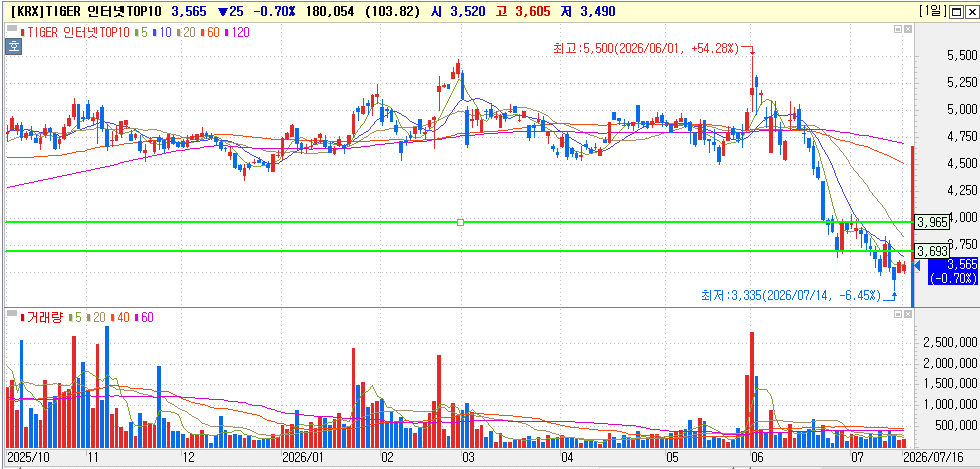Screen dimensions: 980x469
Task: Click the blue current-price arrow marker
Action: pyautogui.click(x=916, y=266)
